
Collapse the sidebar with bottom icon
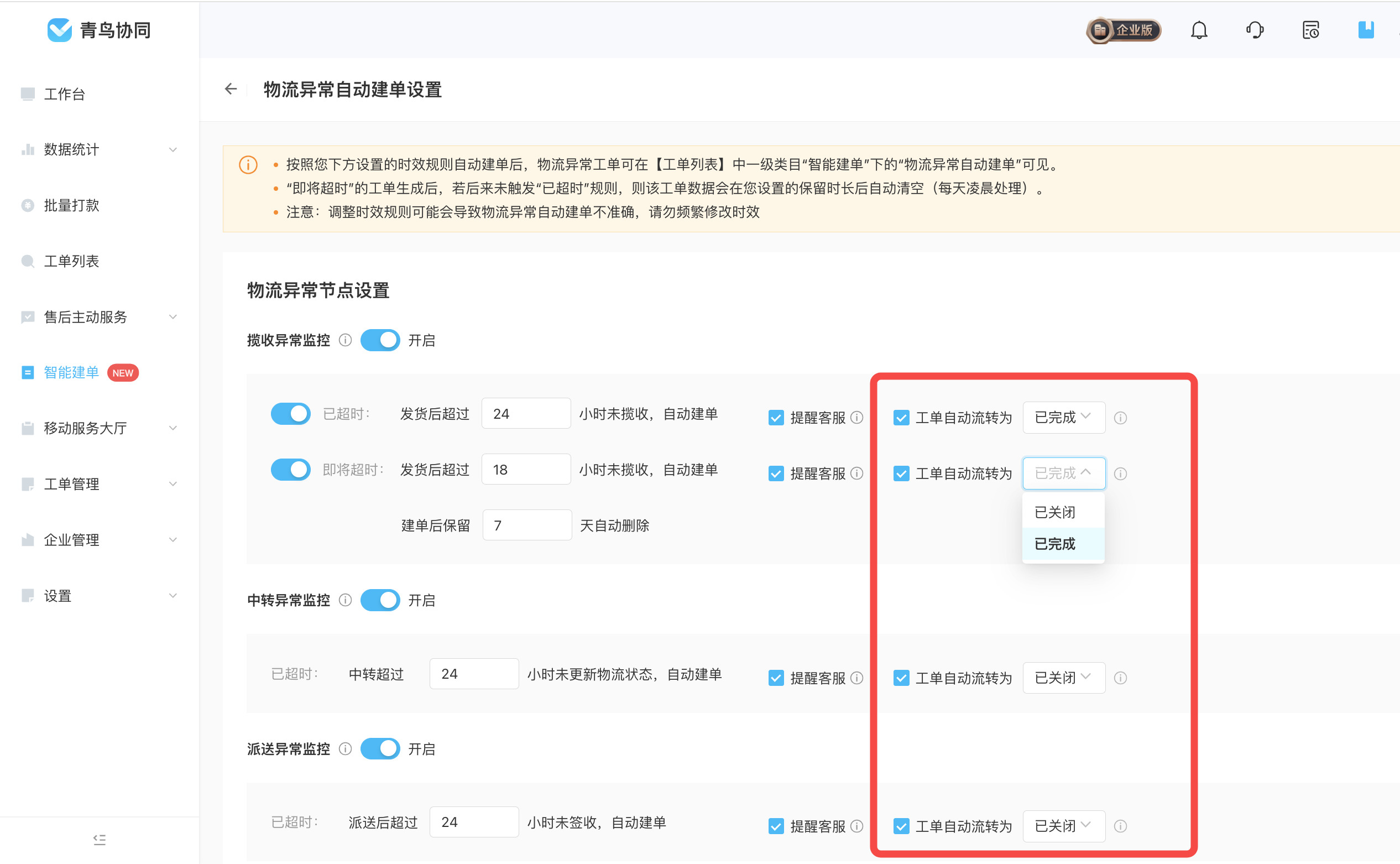click(100, 840)
